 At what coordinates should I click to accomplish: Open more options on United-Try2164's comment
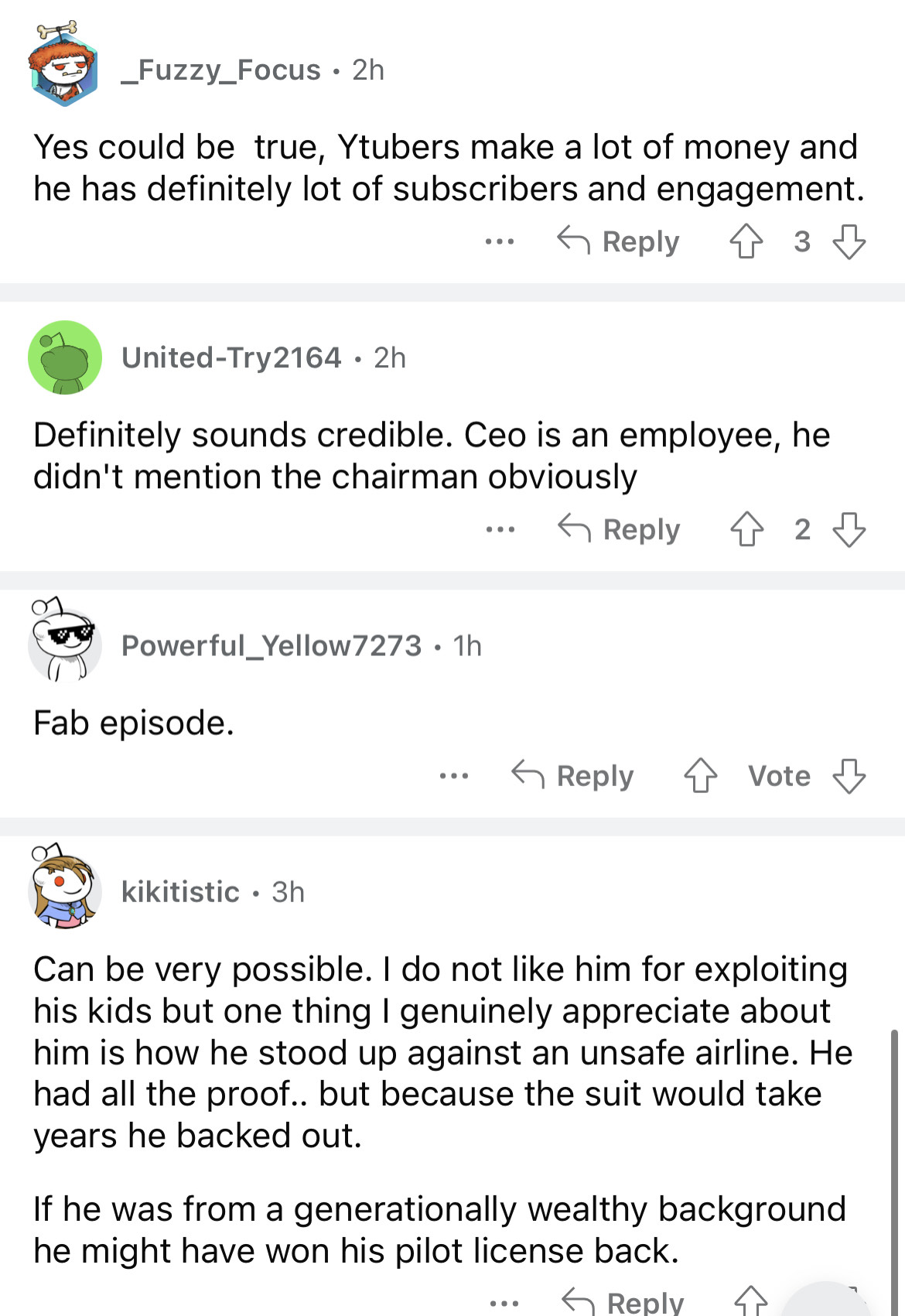(x=500, y=529)
